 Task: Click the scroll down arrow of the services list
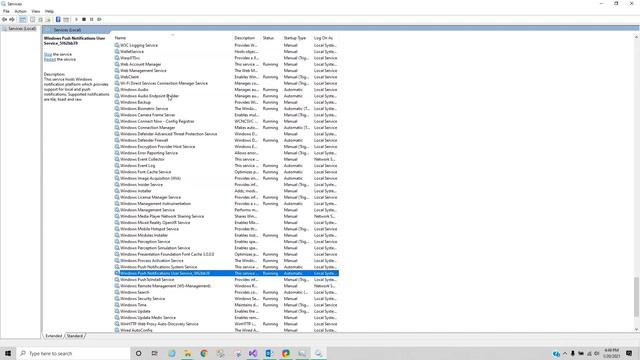(x=636, y=329)
